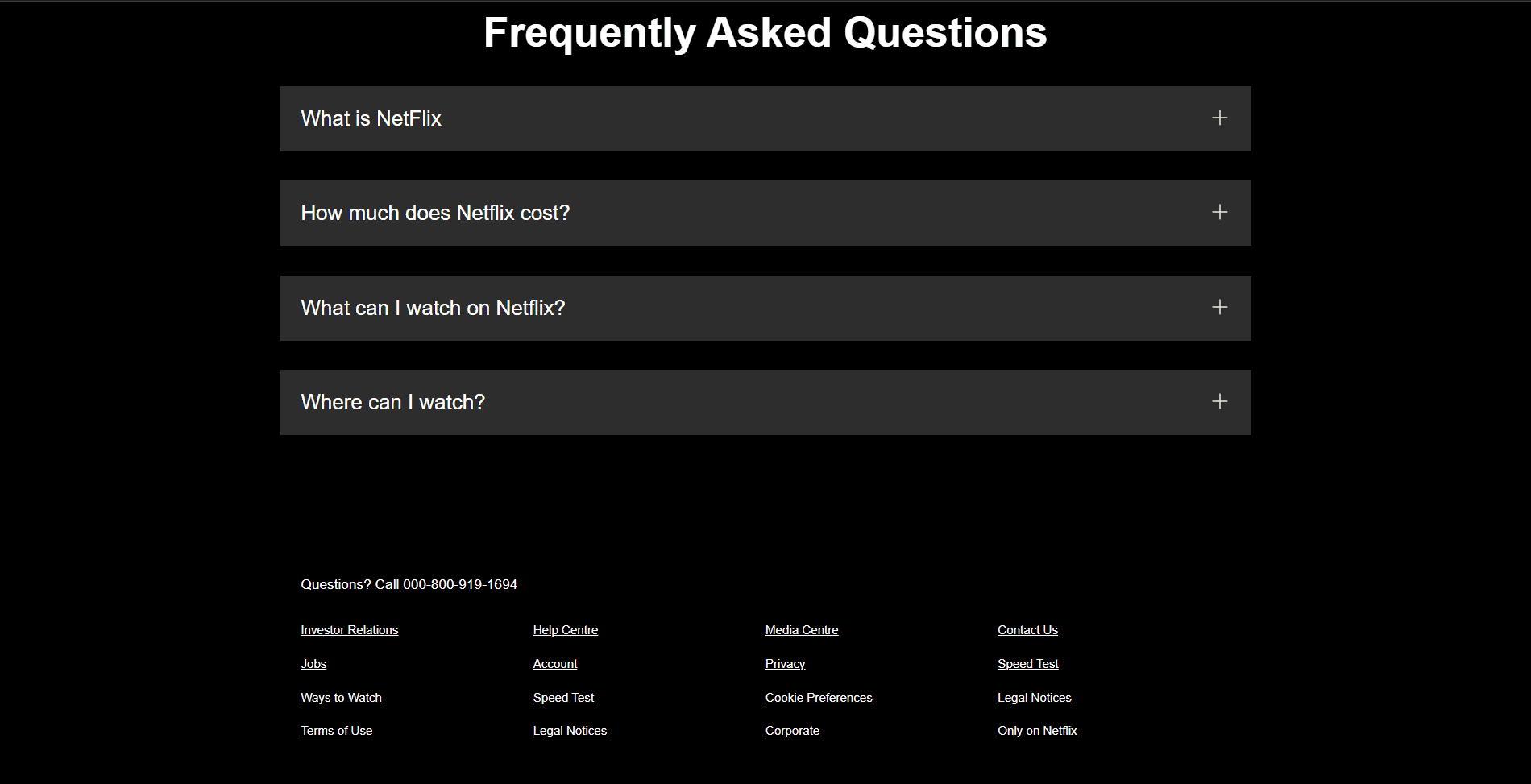
Task: Click the plus icon beside the watch options question
Action: pyautogui.click(x=1219, y=306)
